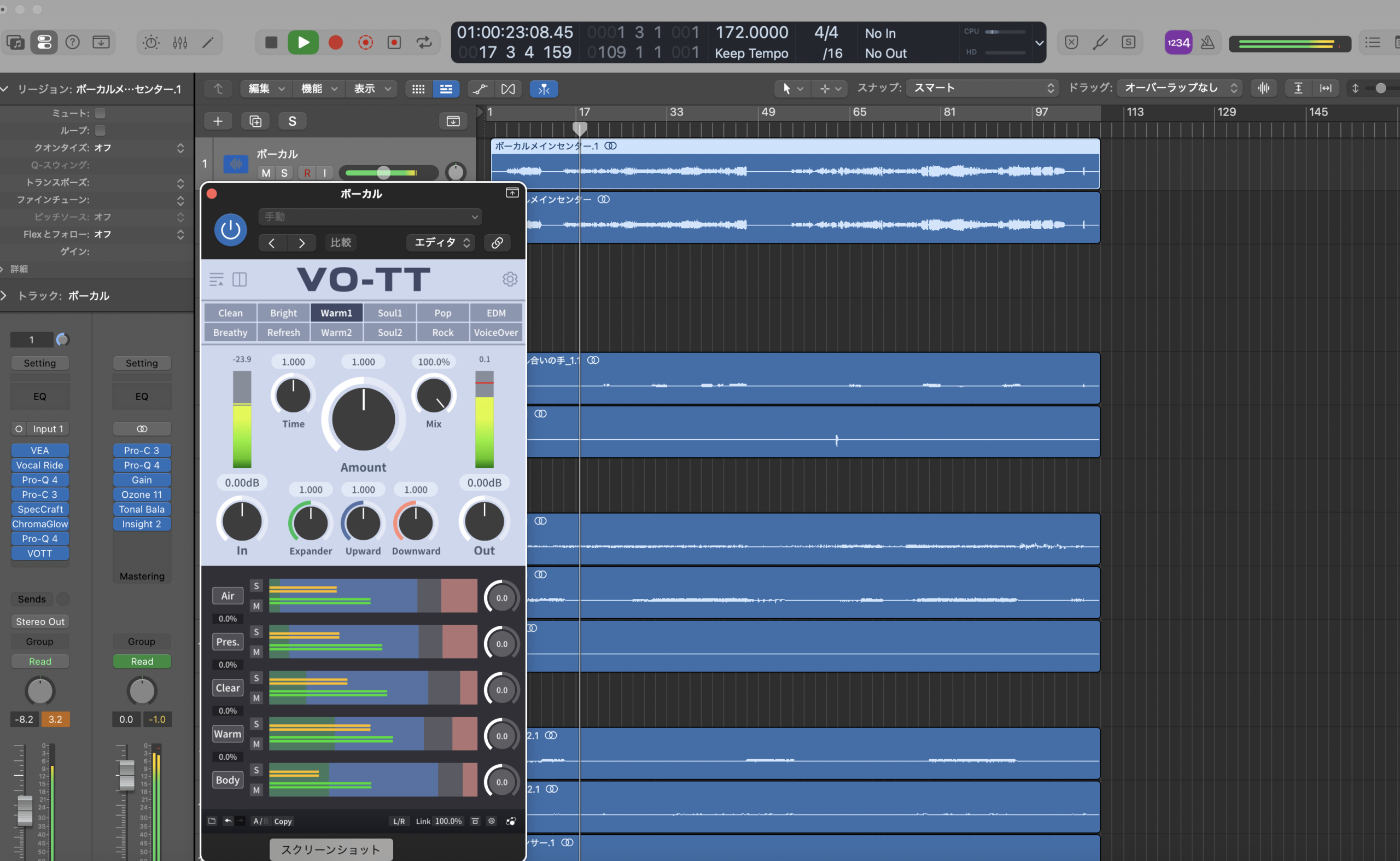Open the Library button in control bar

15,42
